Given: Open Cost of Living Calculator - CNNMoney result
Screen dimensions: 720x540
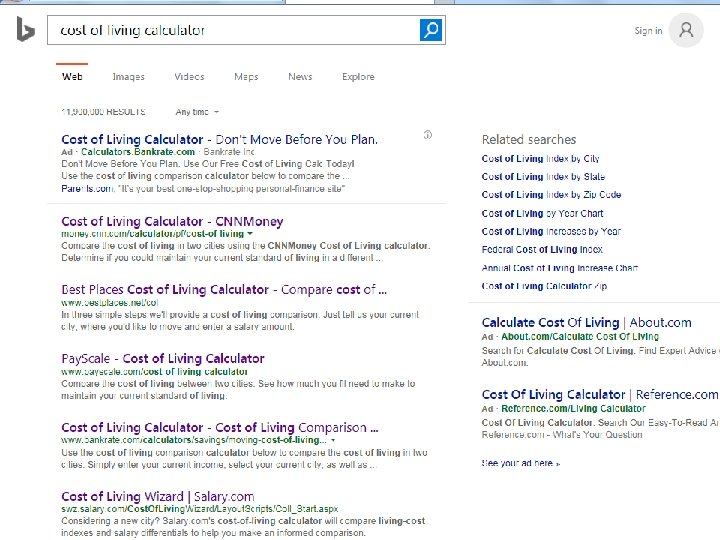Looking at the screenshot, I should pos(172,221).
